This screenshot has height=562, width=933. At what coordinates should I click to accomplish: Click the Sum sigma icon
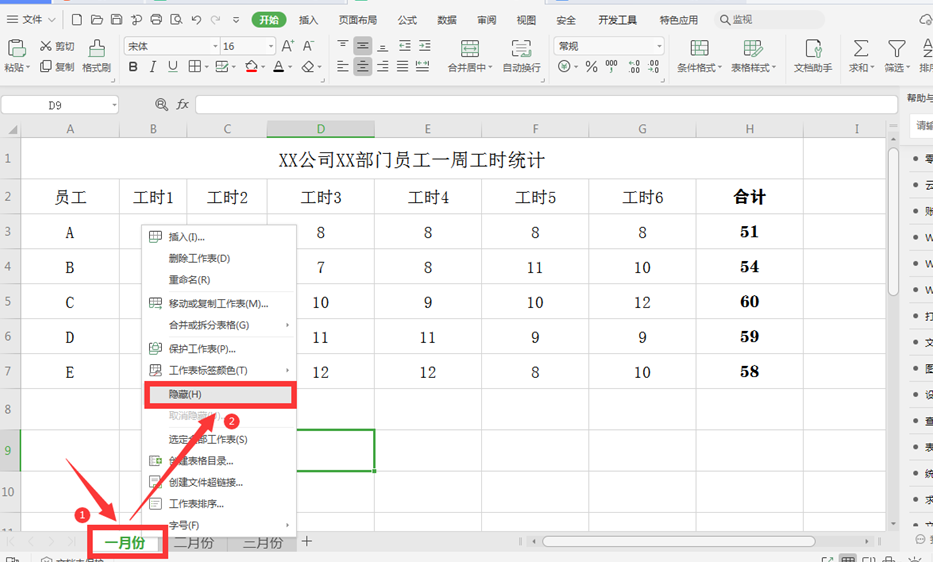coord(860,48)
